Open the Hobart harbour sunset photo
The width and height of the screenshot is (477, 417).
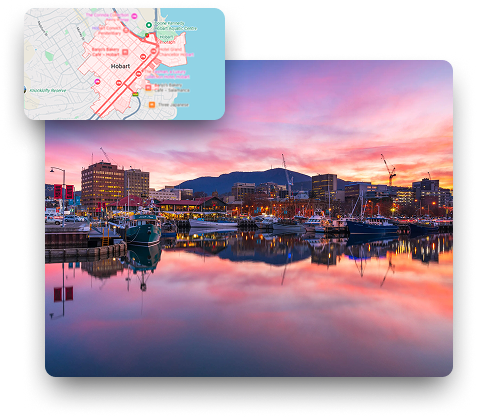click(x=249, y=218)
